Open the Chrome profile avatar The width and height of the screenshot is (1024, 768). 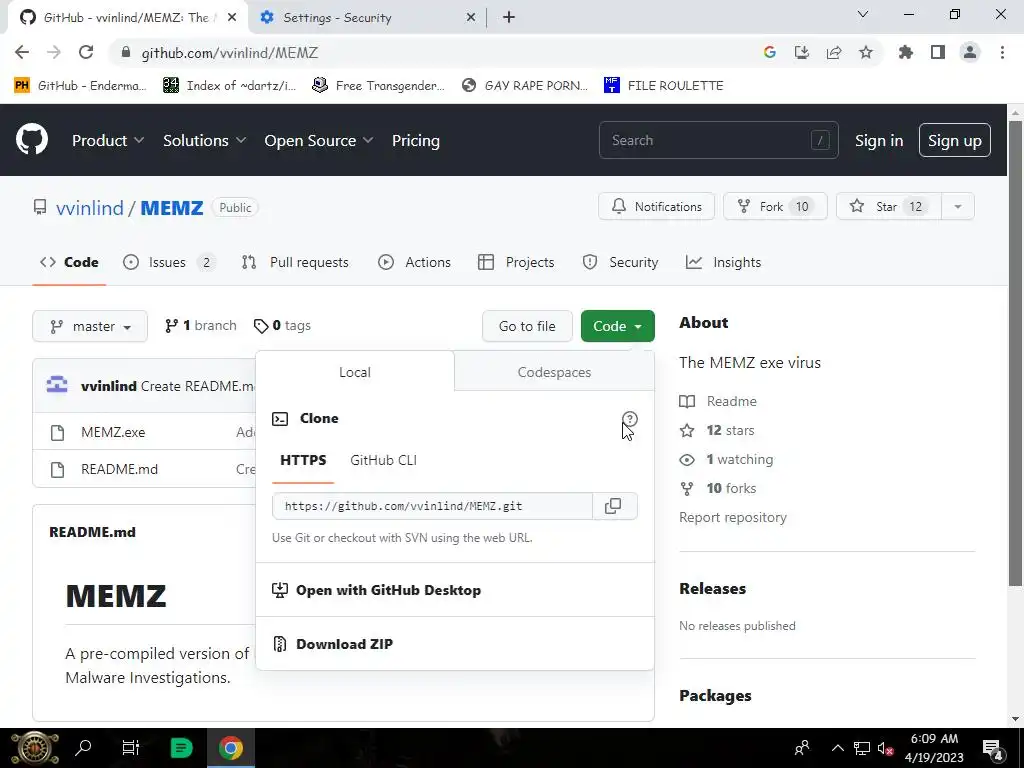pos(970,53)
